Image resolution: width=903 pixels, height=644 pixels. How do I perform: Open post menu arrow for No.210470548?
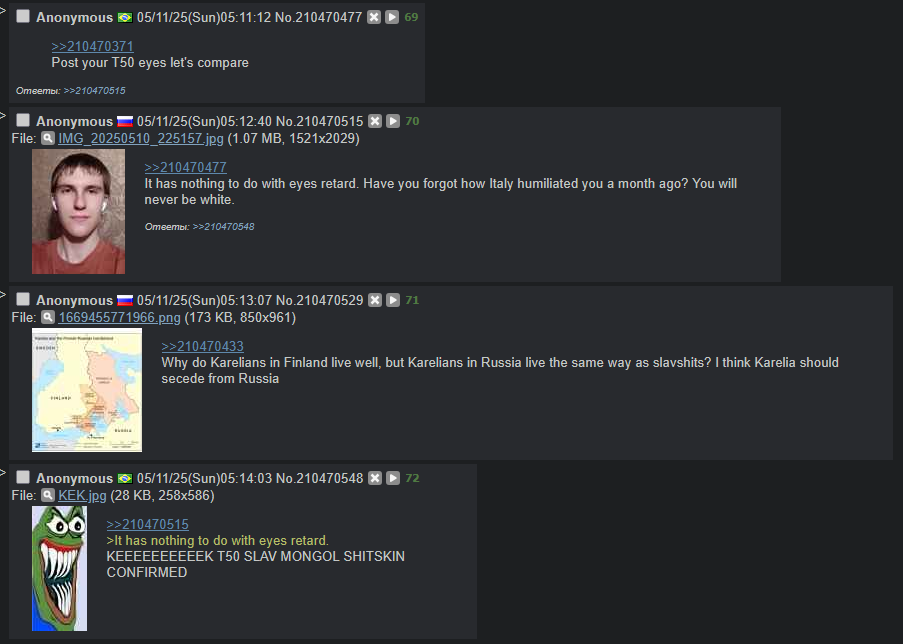393,478
